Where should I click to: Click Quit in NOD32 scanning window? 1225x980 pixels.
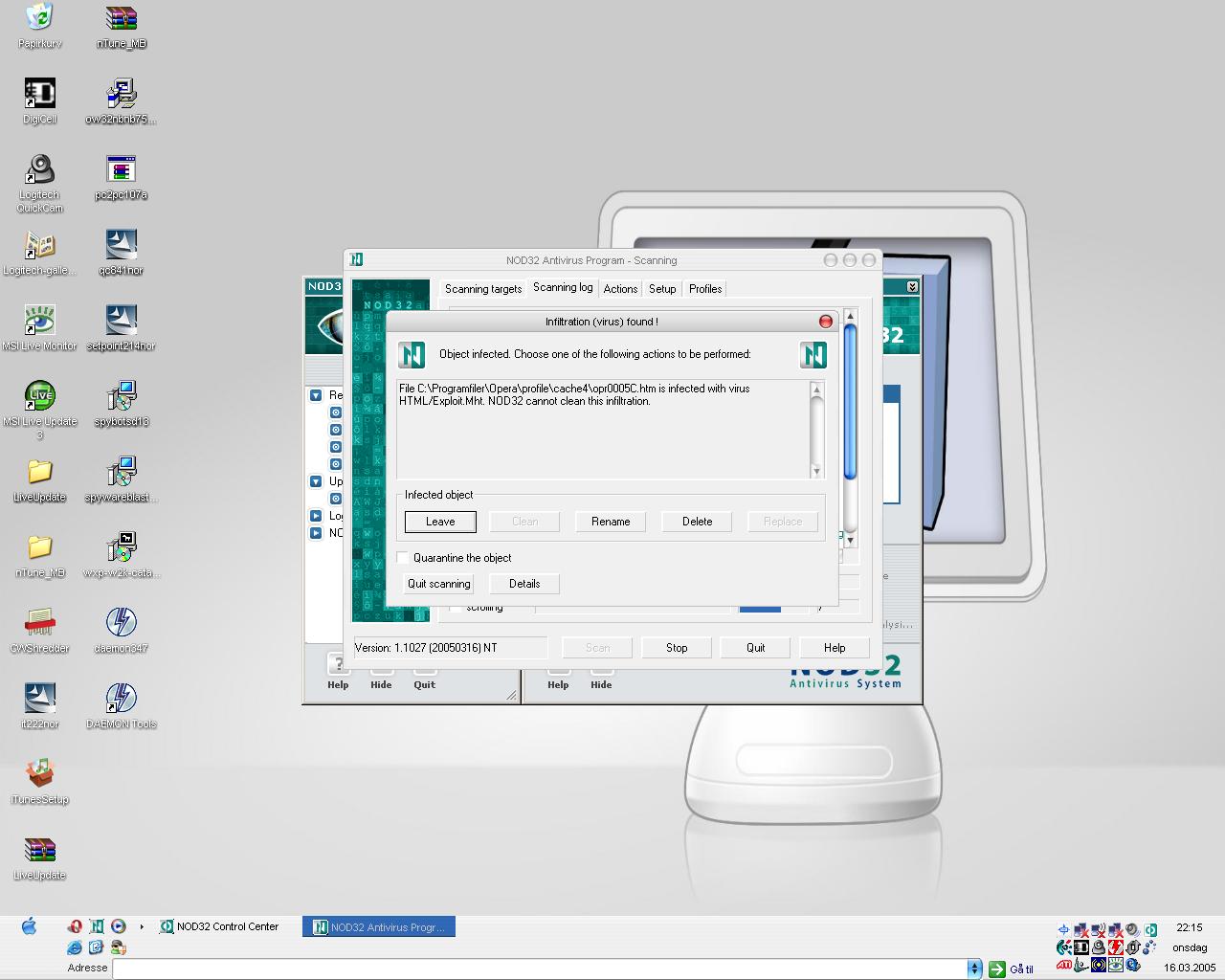coord(756,648)
